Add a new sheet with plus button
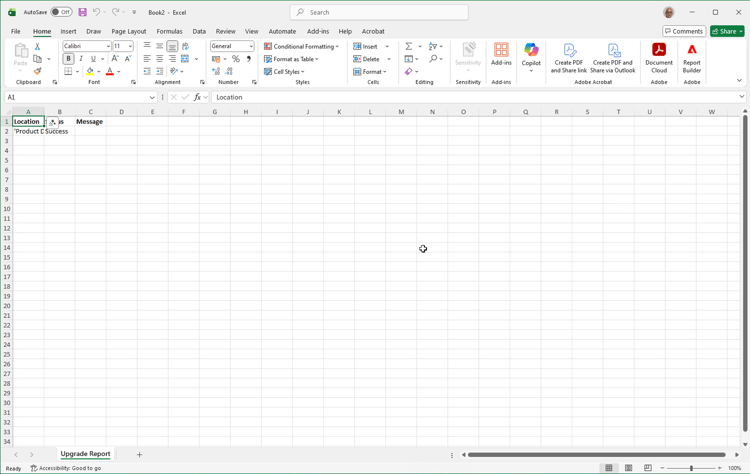The height and width of the screenshot is (474, 750). (x=139, y=454)
